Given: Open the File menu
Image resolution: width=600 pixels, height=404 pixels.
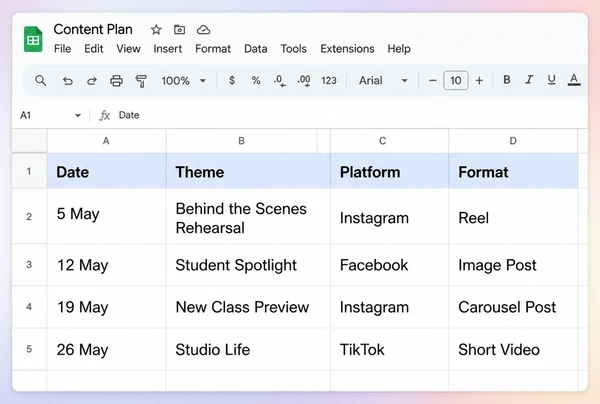Looking at the screenshot, I should coord(62,49).
